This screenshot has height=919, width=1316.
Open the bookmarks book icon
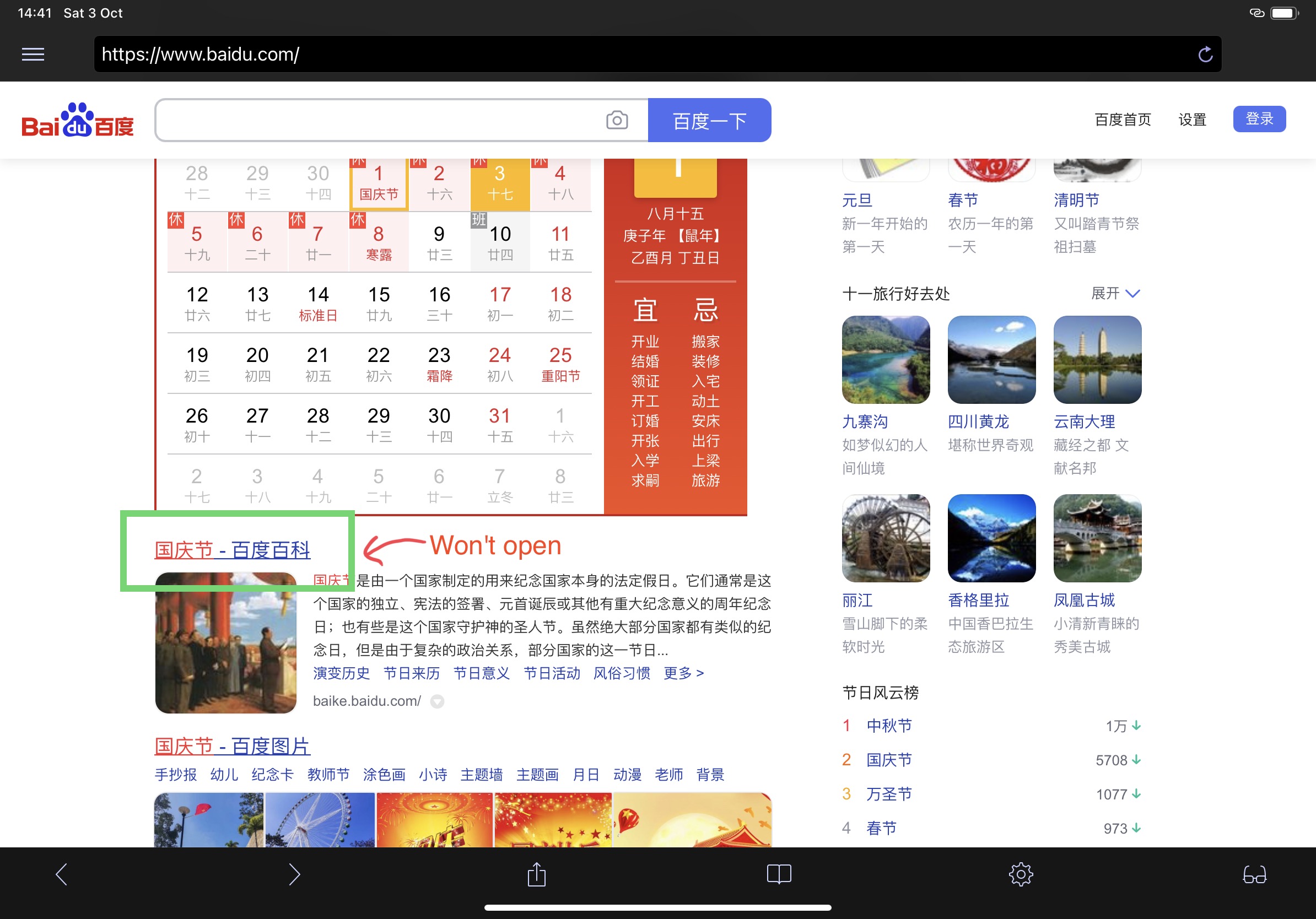(779, 874)
